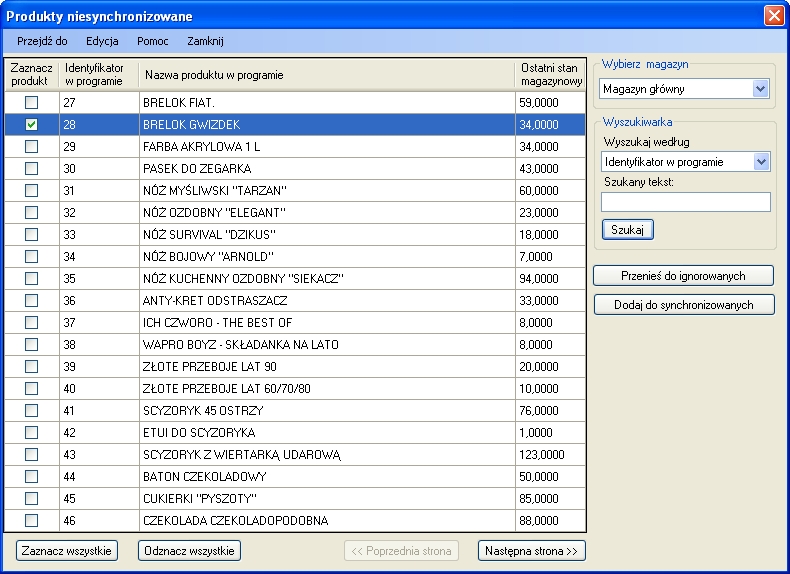Mark the PASEK DO ZEGARKA checkbox
Screen dimensions: 790x574
pos(31,168)
